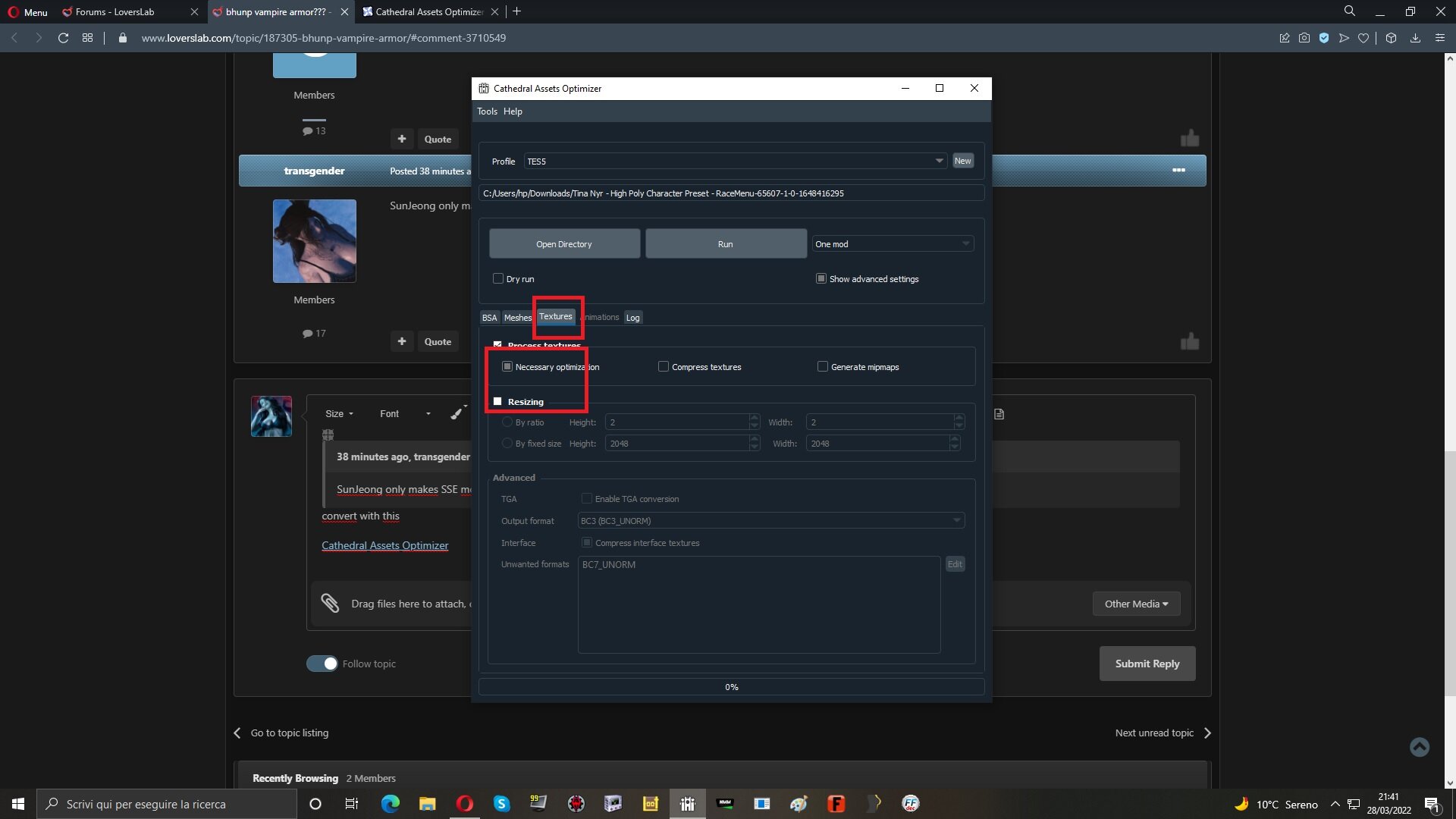Screen dimensions: 1456x819
Task: Click the paperclip attach icon in reply editor
Action: coord(330,604)
